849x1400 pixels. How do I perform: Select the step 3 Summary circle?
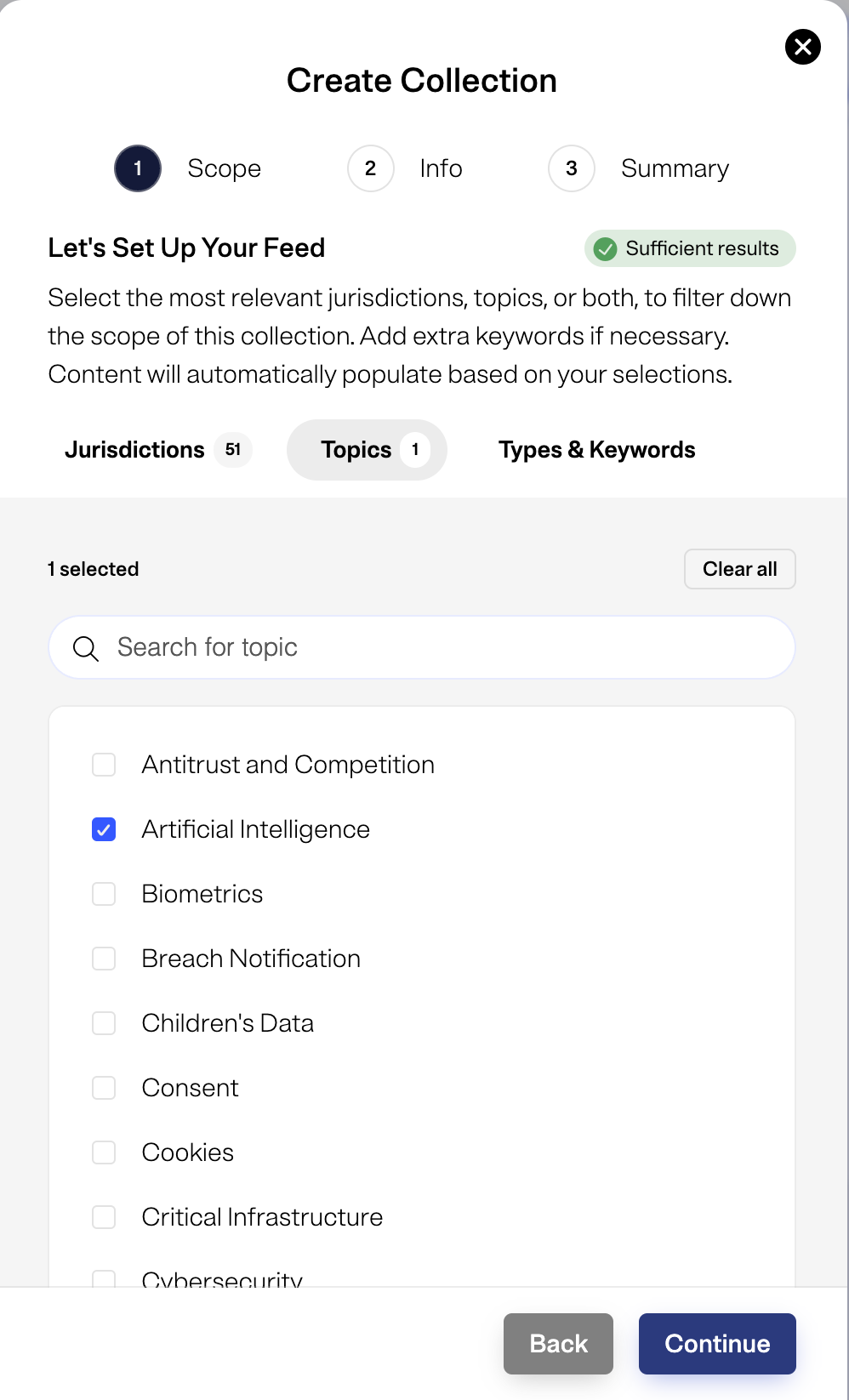pyautogui.click(x=571, y=168)
